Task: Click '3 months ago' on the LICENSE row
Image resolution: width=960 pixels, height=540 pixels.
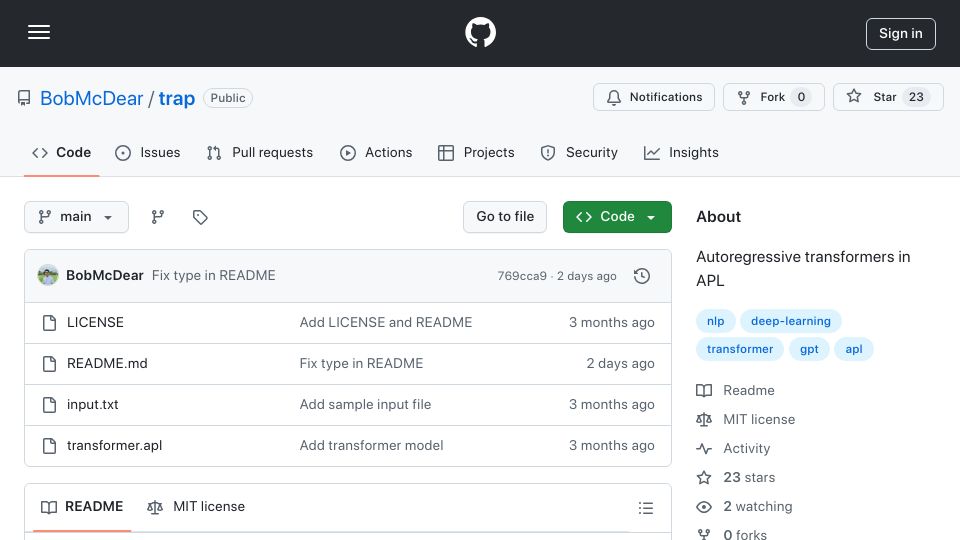Action: coord(612,323)
